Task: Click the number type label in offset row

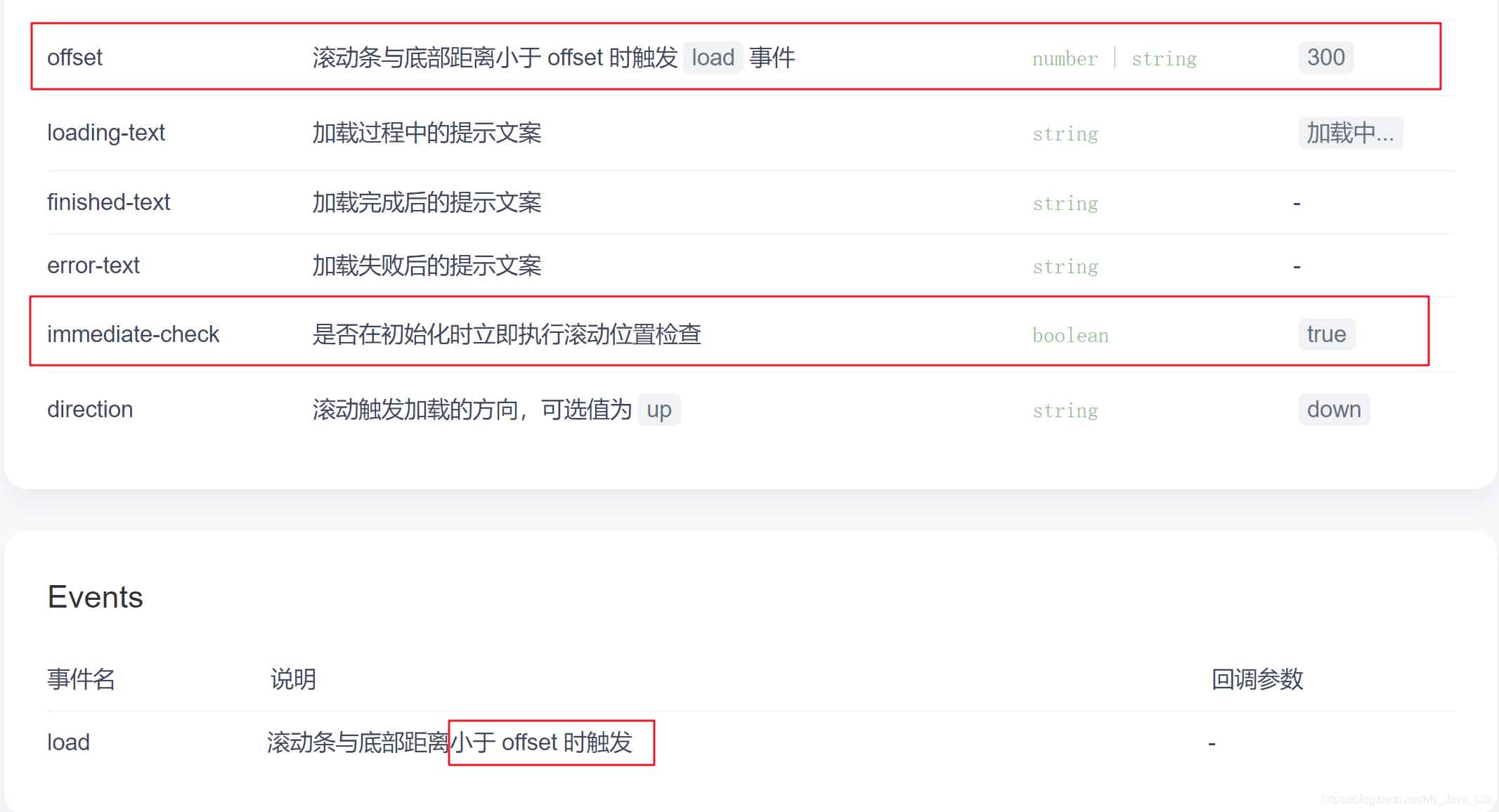Action: pyautogui.click(x=1065, y=58)
